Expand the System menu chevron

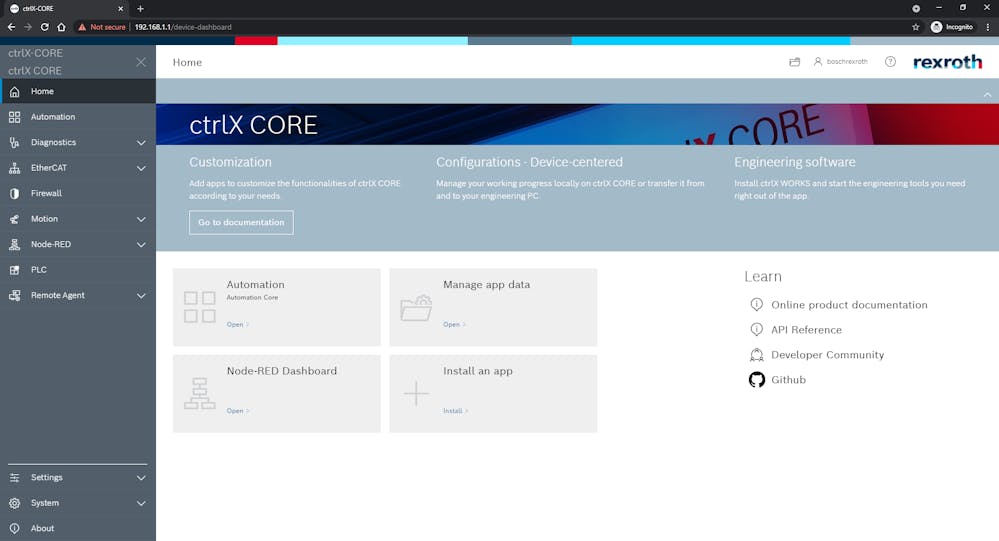[x=141, y=503]
